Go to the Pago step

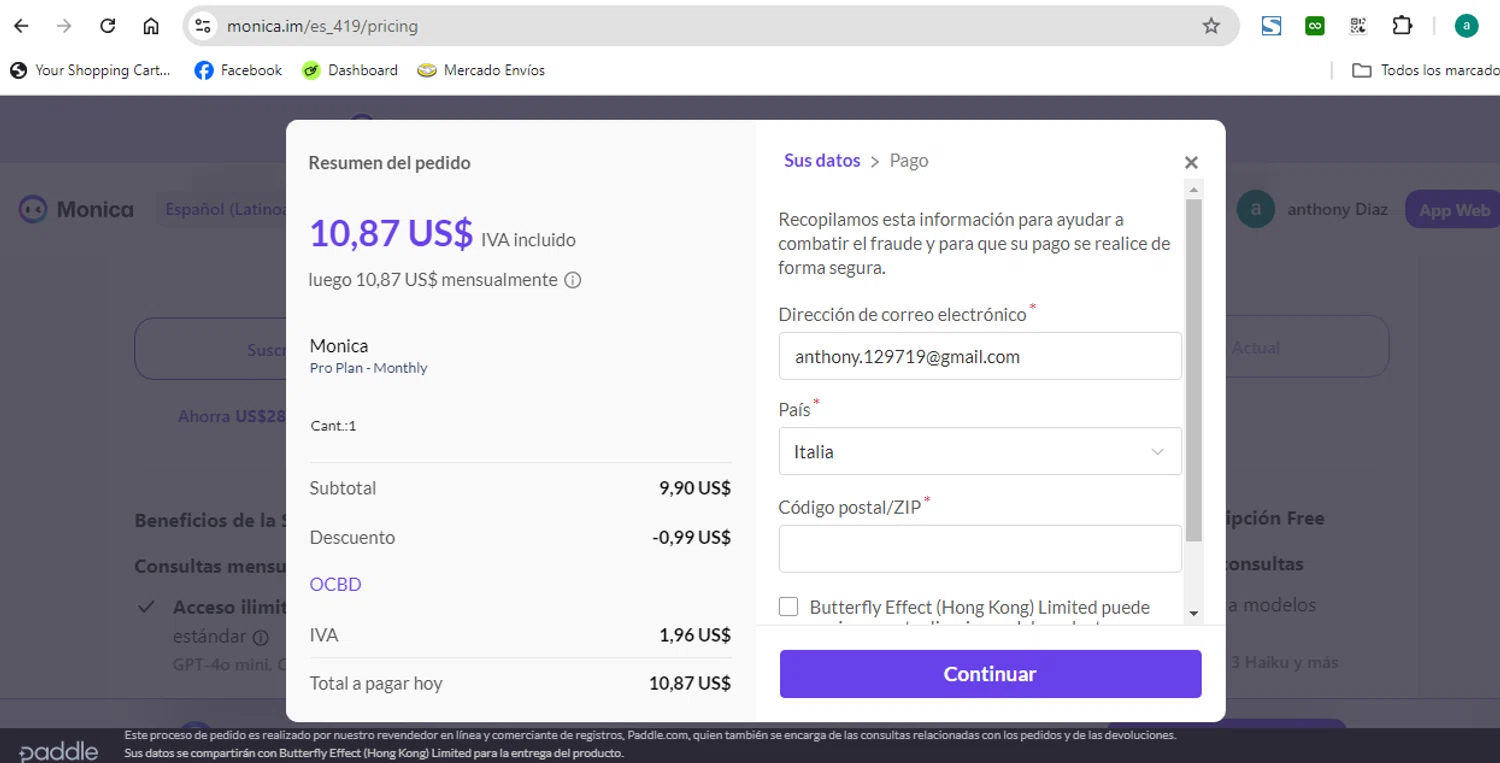pos(909,160)
